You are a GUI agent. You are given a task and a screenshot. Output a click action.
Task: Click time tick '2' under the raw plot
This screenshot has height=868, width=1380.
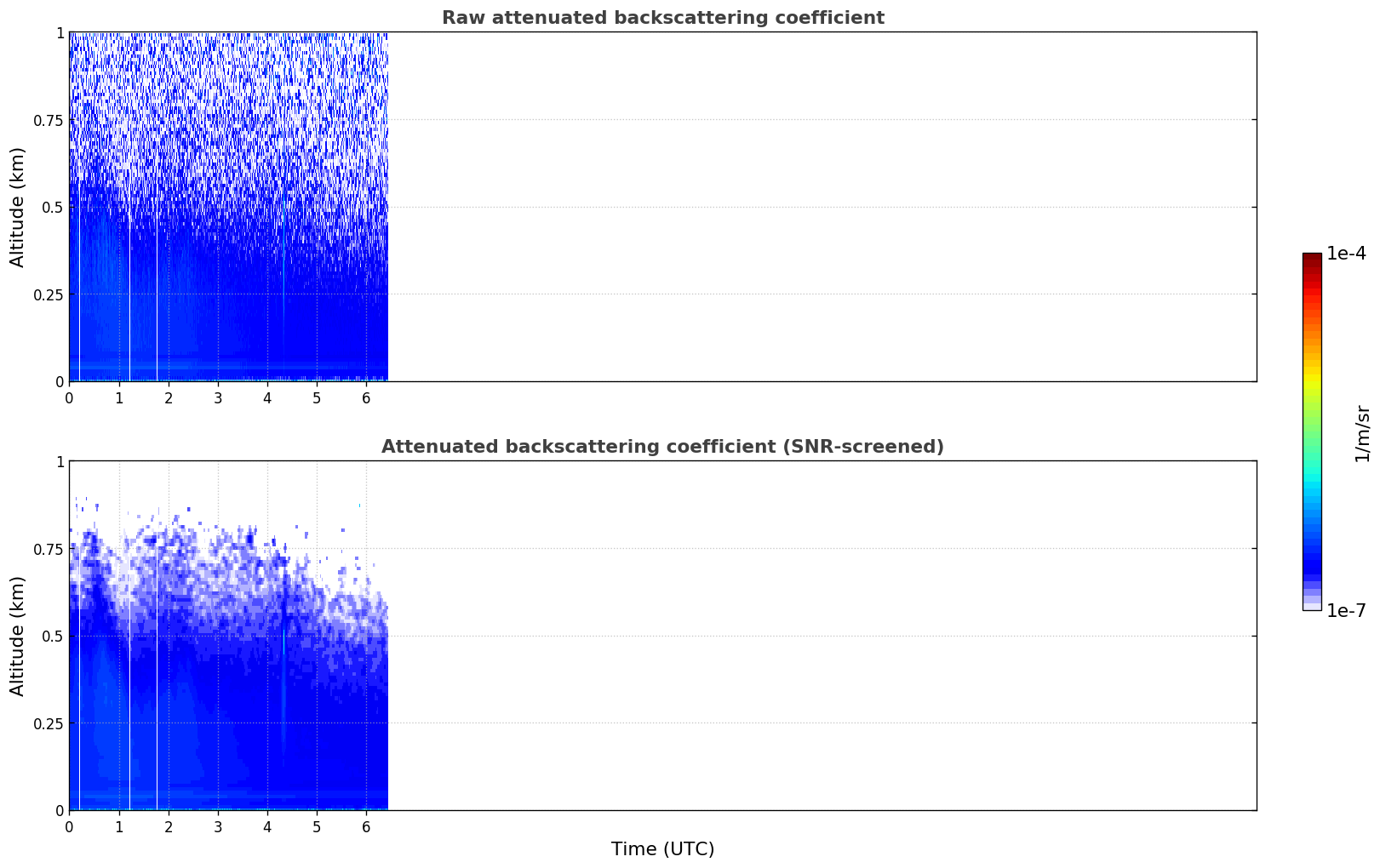point(169,397)
